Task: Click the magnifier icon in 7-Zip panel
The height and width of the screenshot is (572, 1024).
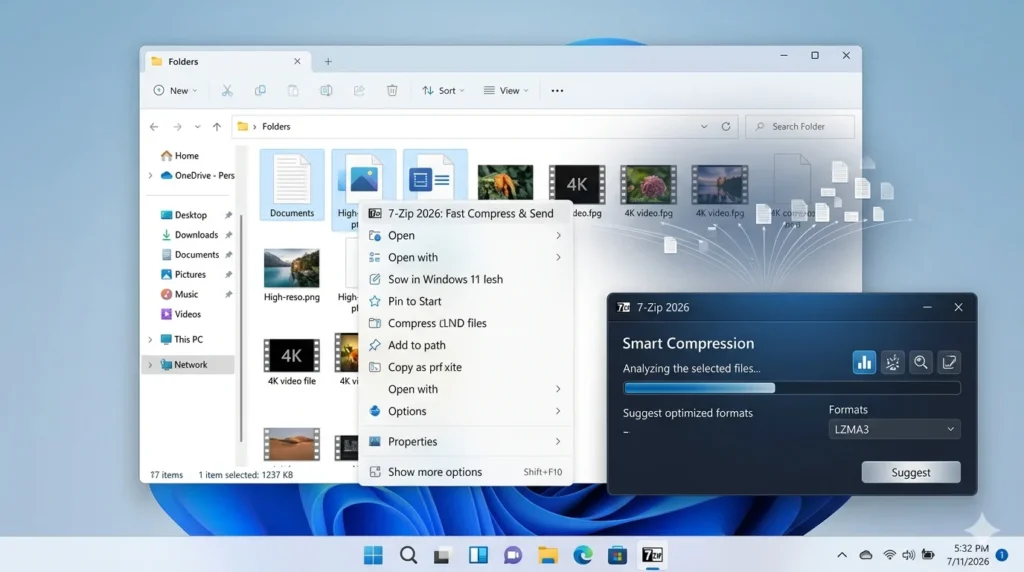Action: tap(921, 362)
